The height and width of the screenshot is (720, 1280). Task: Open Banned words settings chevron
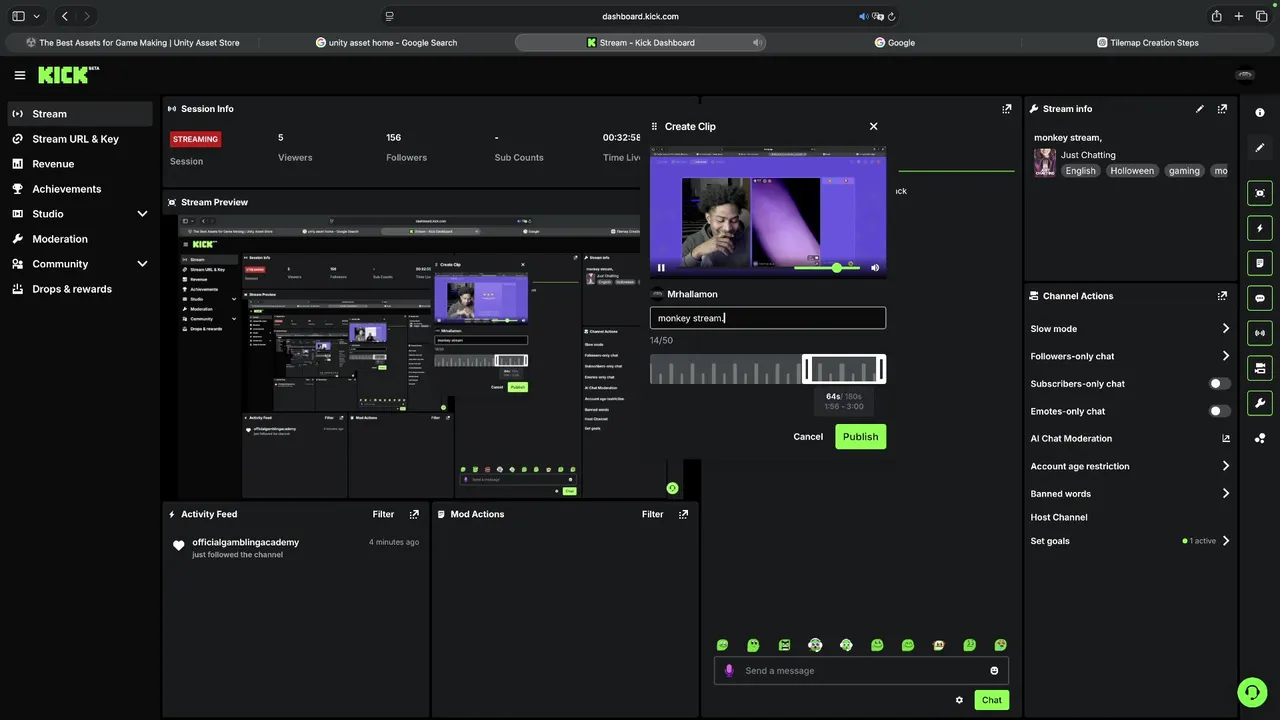pos(1226,494)
